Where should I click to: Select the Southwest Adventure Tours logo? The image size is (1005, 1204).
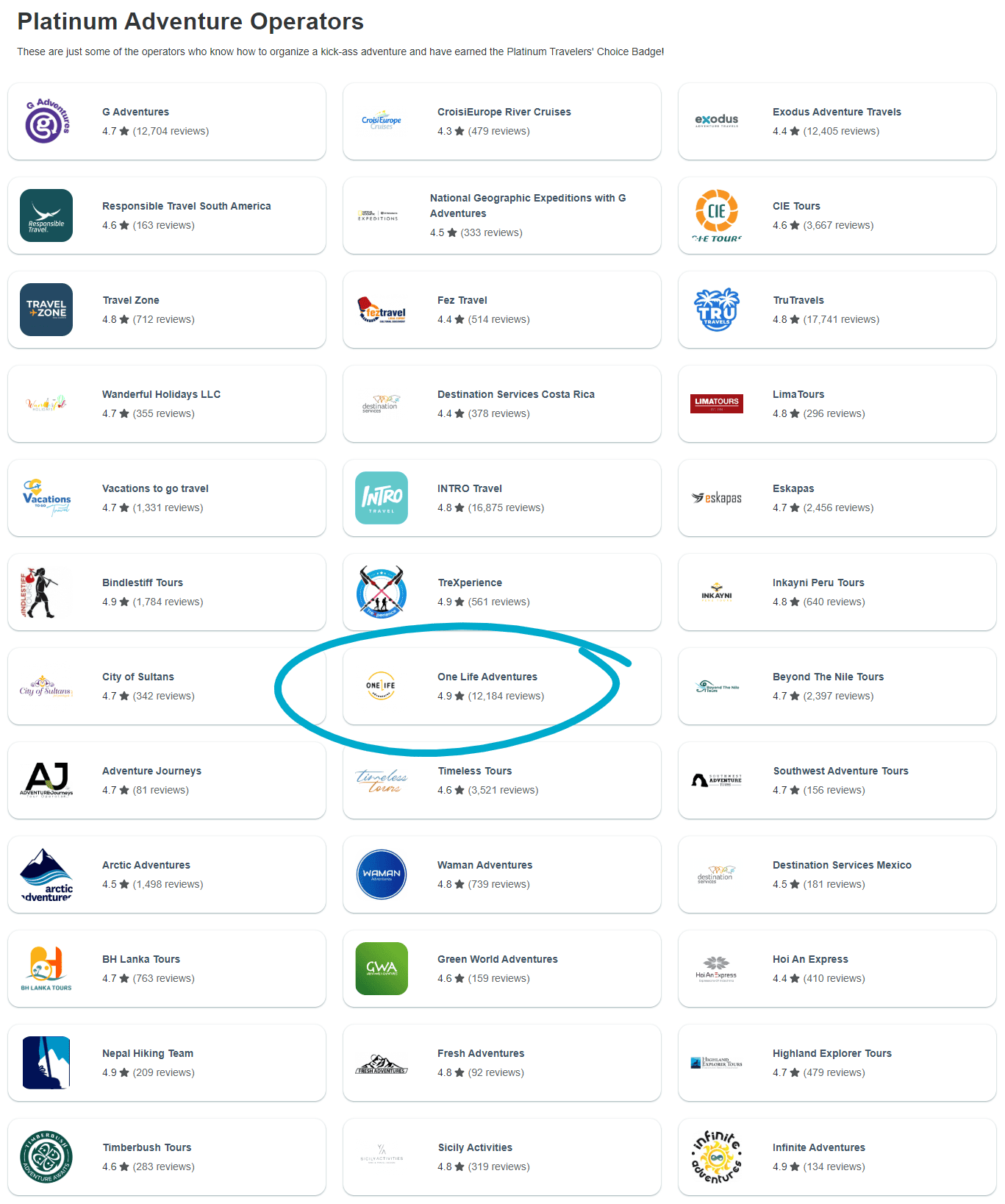717,780
